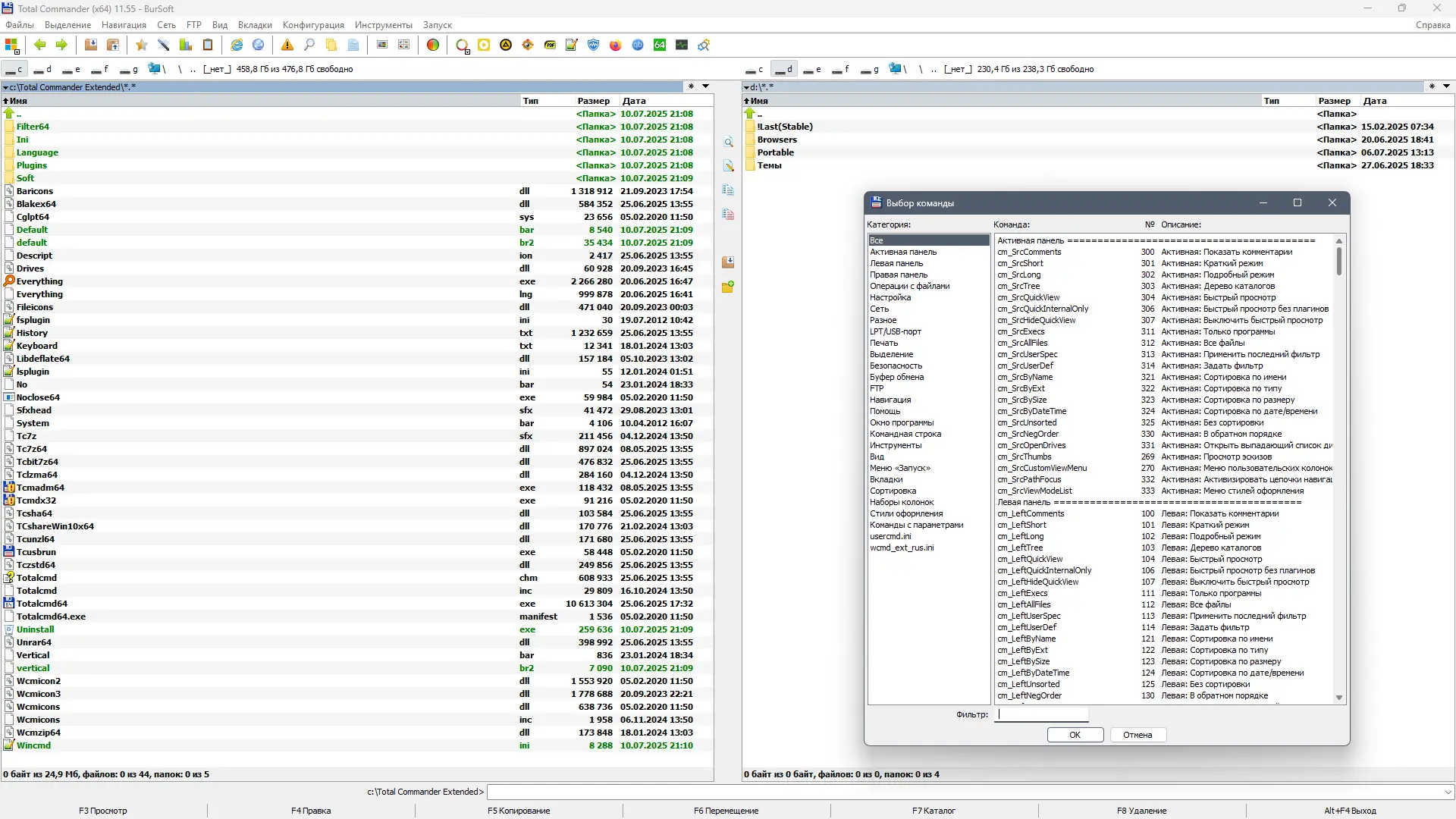Select drive g in left drive bar

(129, 69)
